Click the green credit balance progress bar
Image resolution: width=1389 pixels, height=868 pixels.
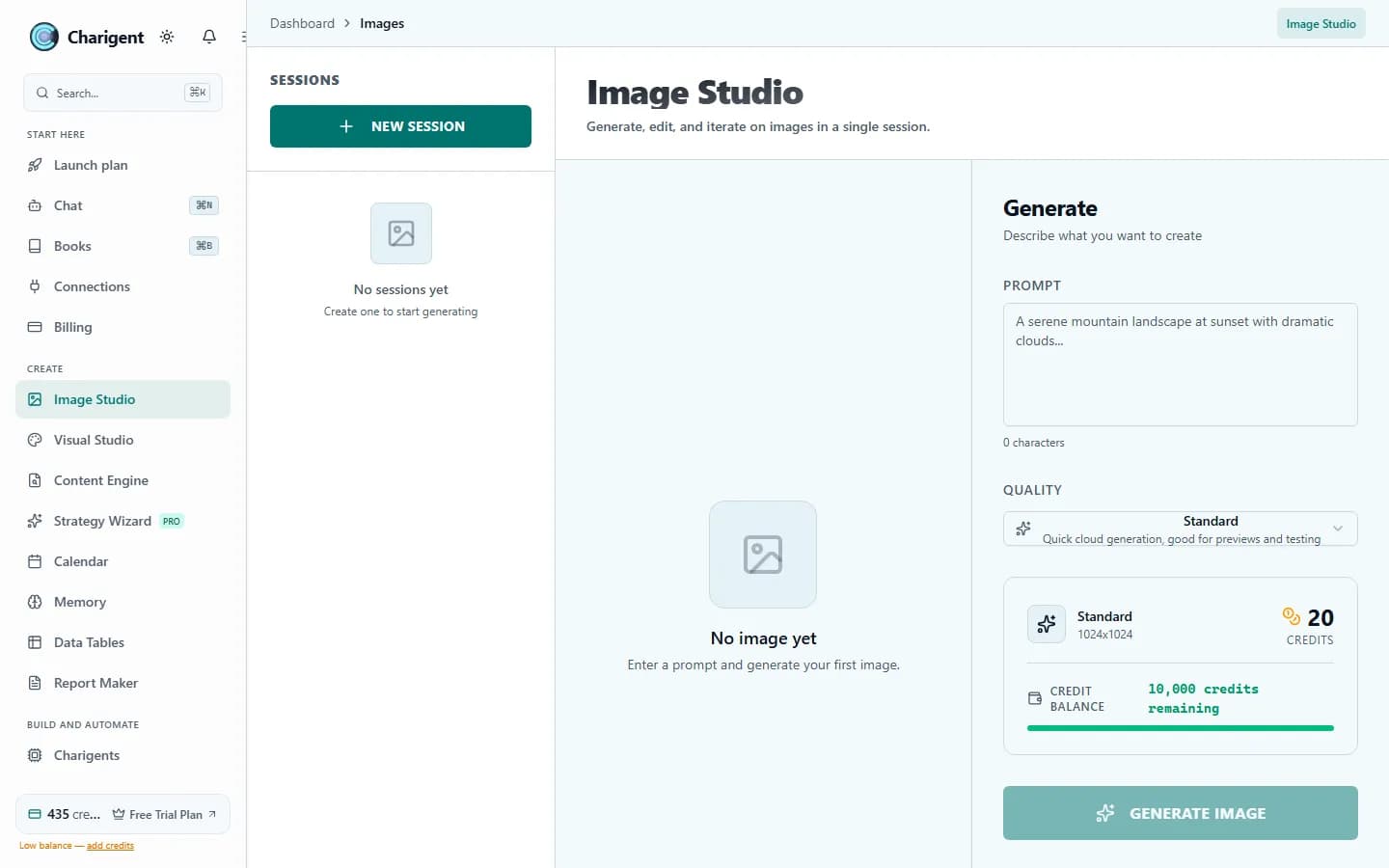point(1181,728)
